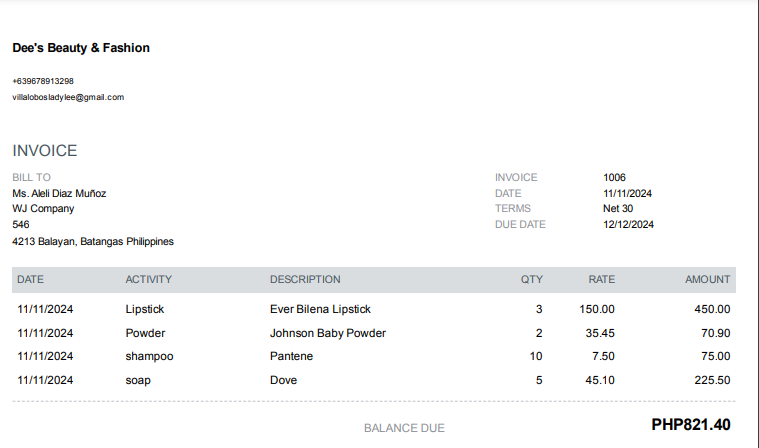Click the ACTIVITY column header
Image resolution: width=759 pixels, height=448 pixels.
(149, 280)
